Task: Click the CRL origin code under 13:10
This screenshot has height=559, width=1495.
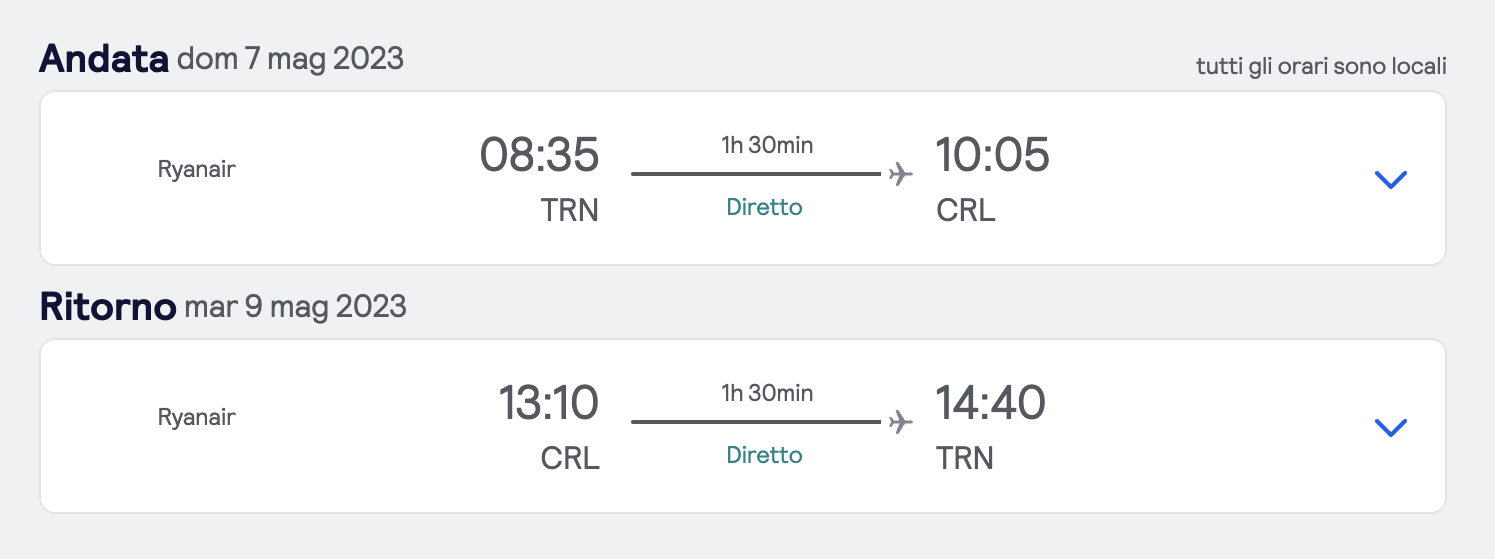Action: click(570, 459)
